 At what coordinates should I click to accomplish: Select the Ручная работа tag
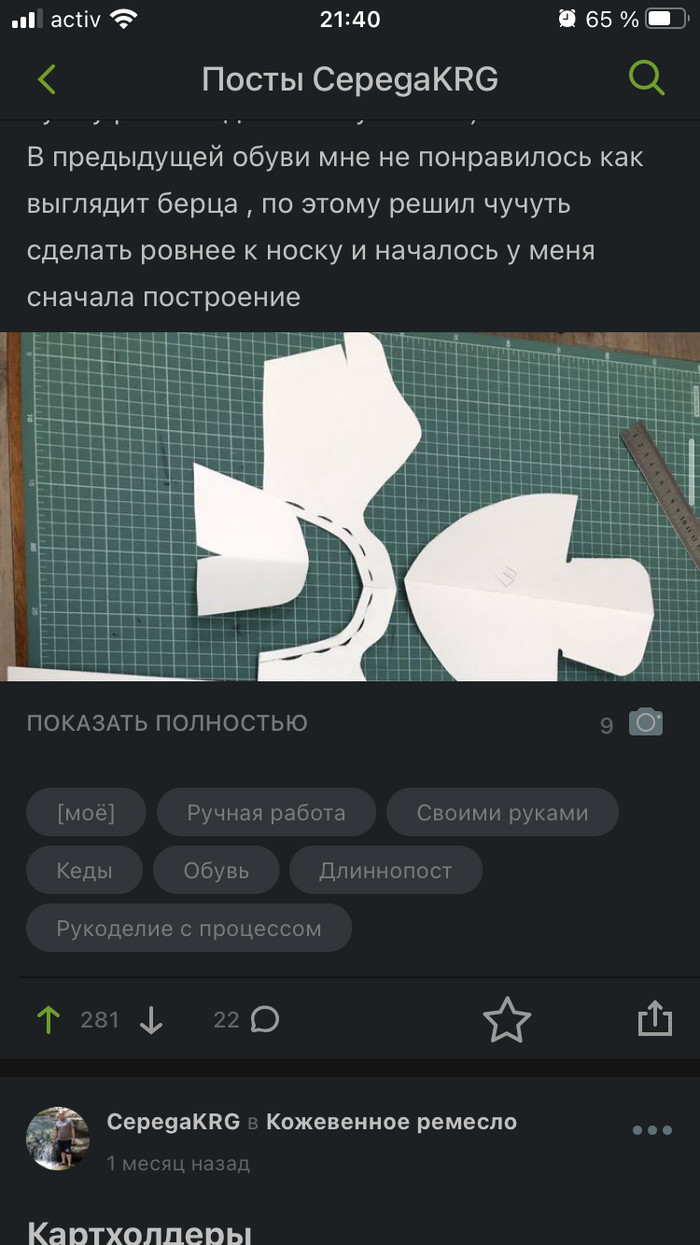click(266, 813)
